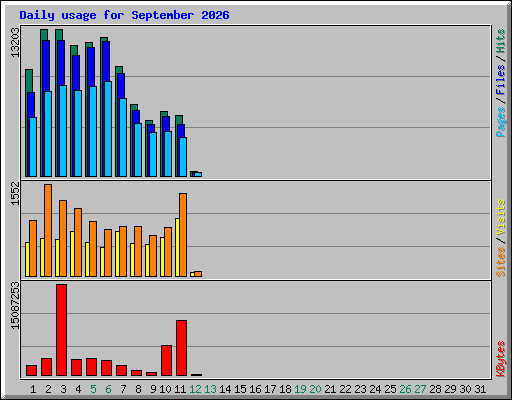The image size is (512, 400).
Task: Click green day label '6' on the x-axis
Action: (x=108, y=389)
